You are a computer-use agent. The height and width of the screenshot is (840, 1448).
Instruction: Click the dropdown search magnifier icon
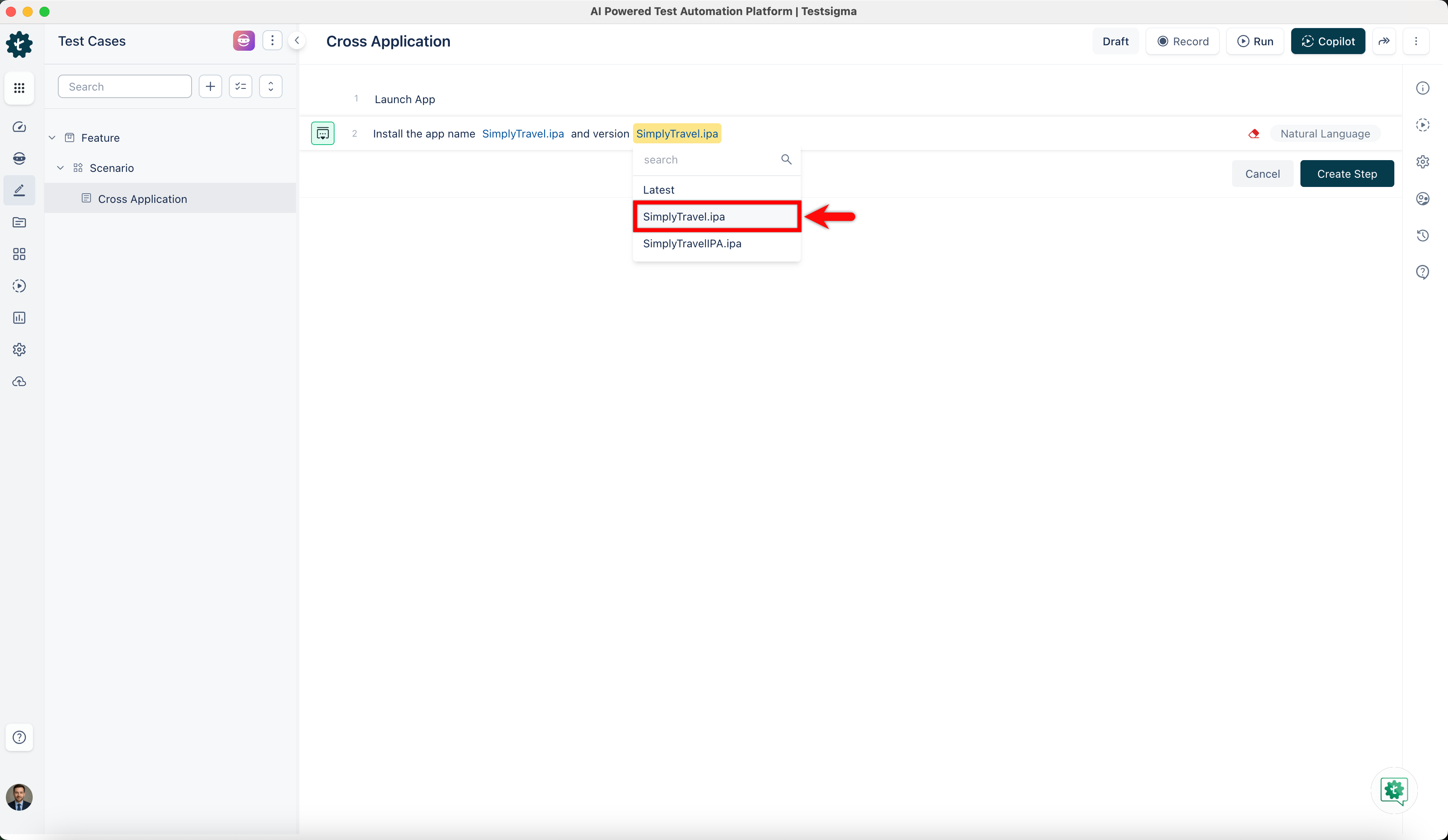click(x=786, y=159)
